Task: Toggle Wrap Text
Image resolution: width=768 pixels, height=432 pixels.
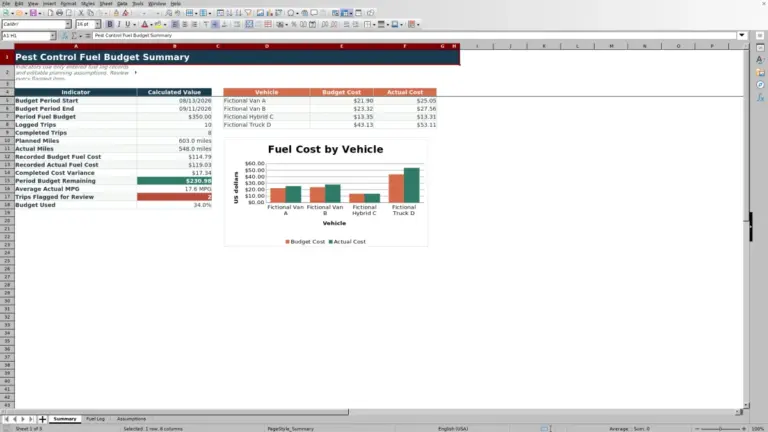Action: (237, 24)
